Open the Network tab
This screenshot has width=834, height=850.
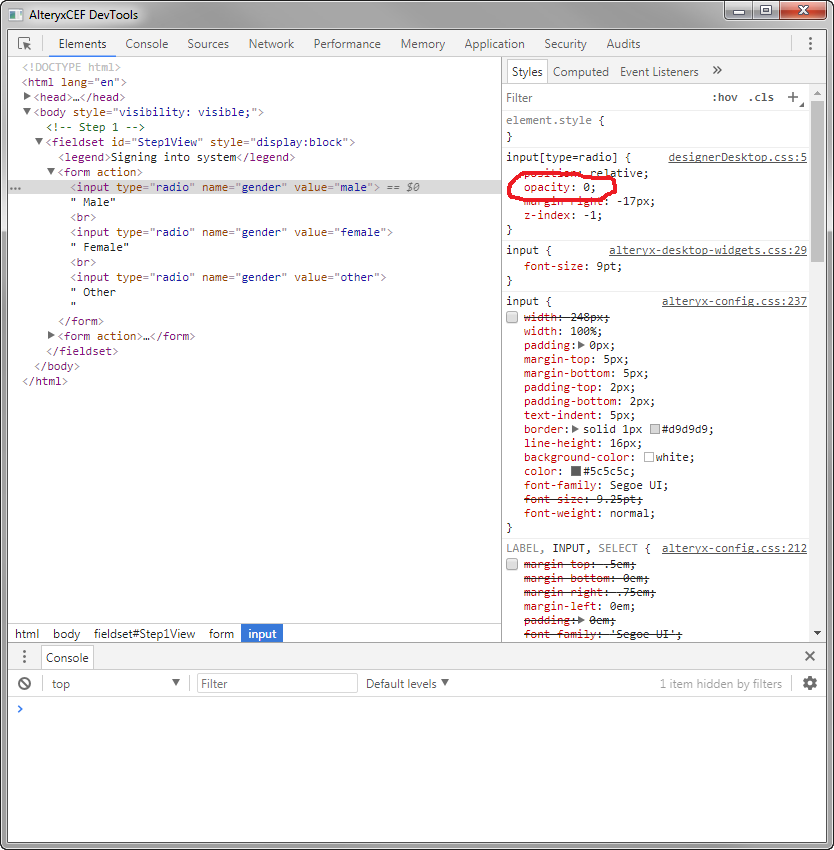271,44
